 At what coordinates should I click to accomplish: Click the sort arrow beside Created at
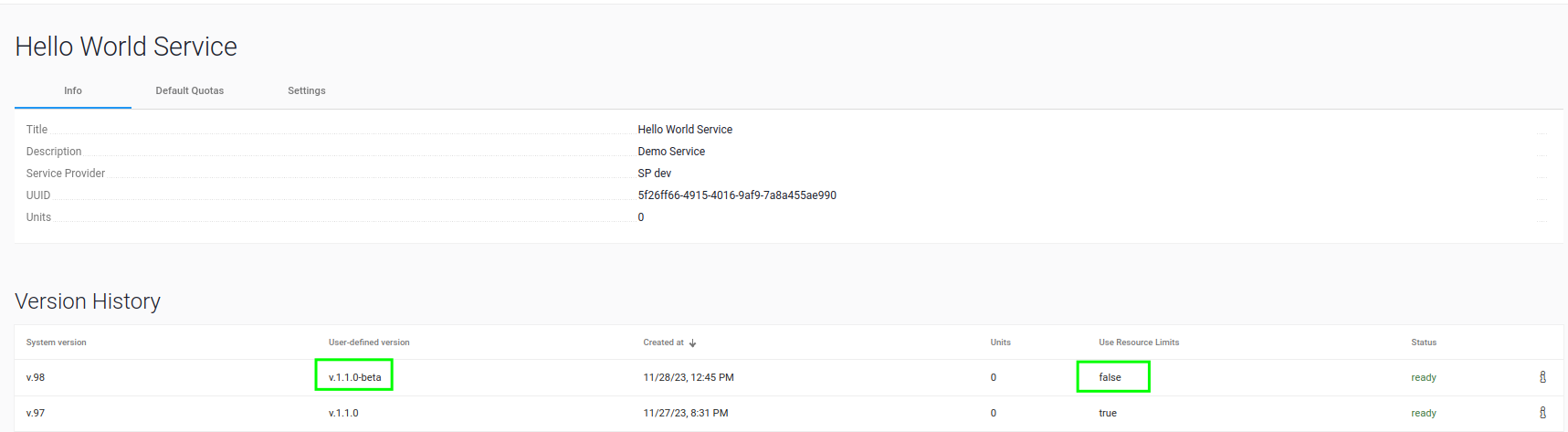pos(693,343)
